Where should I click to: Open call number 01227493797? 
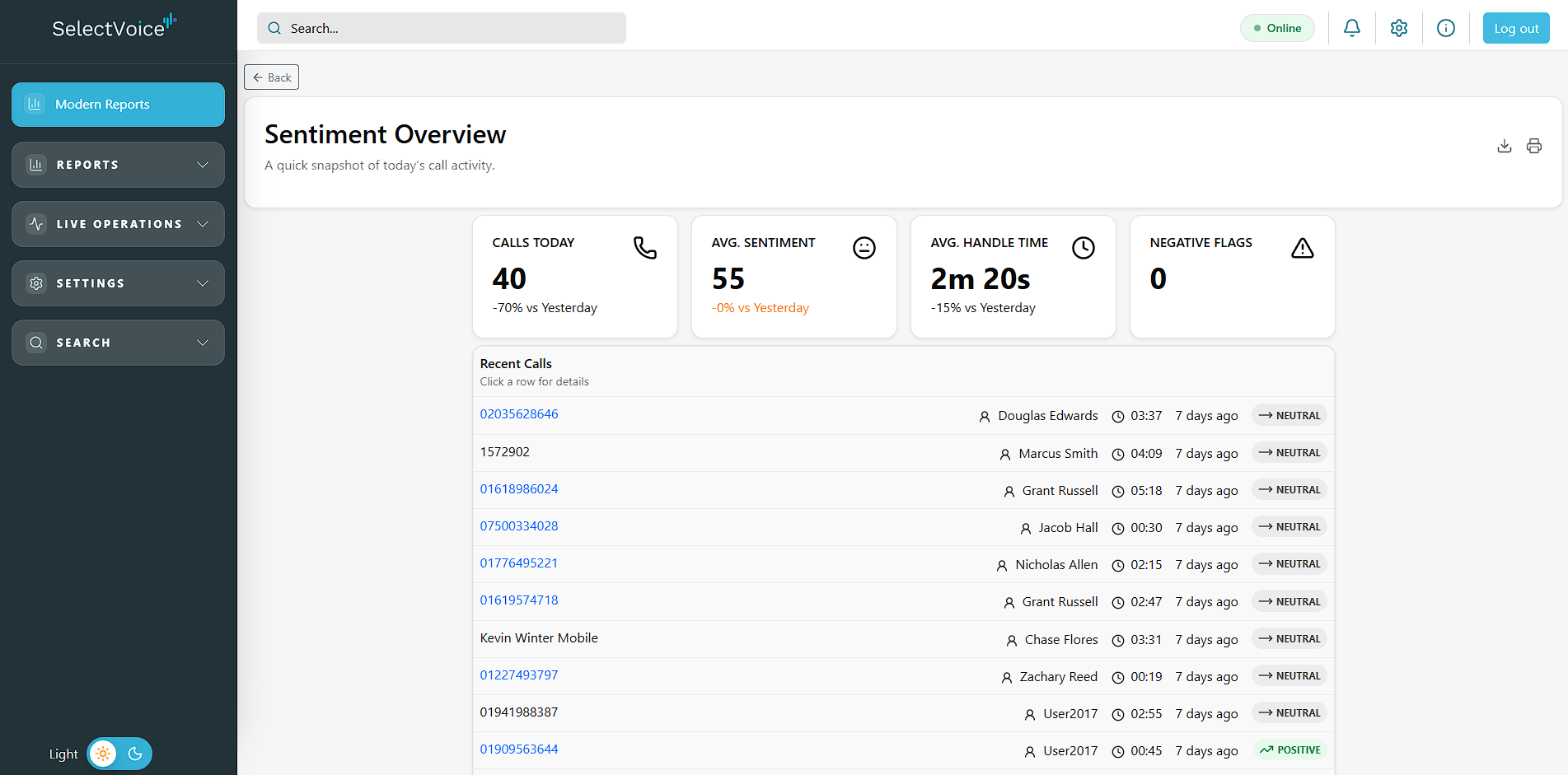[x=519, y=675]
